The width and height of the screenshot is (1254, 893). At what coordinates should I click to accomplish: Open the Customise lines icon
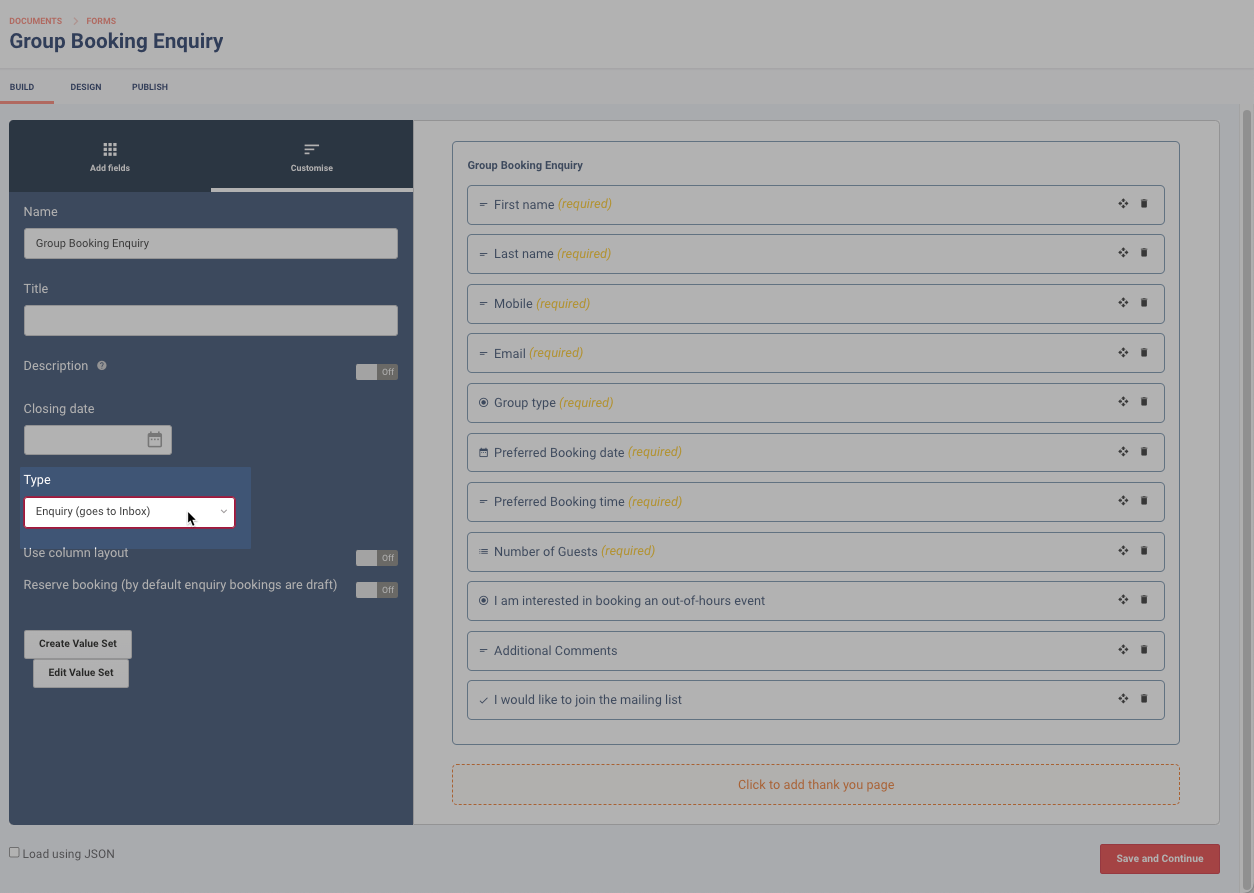(x=312, y=149)
